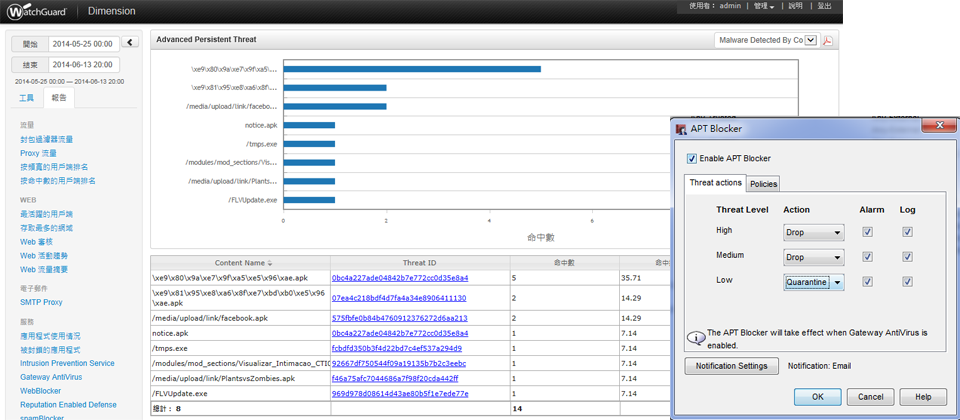The image size is (960, 420).
Task: Close the APT Blocker dialog with the X
Action: [x=937, y=128]
